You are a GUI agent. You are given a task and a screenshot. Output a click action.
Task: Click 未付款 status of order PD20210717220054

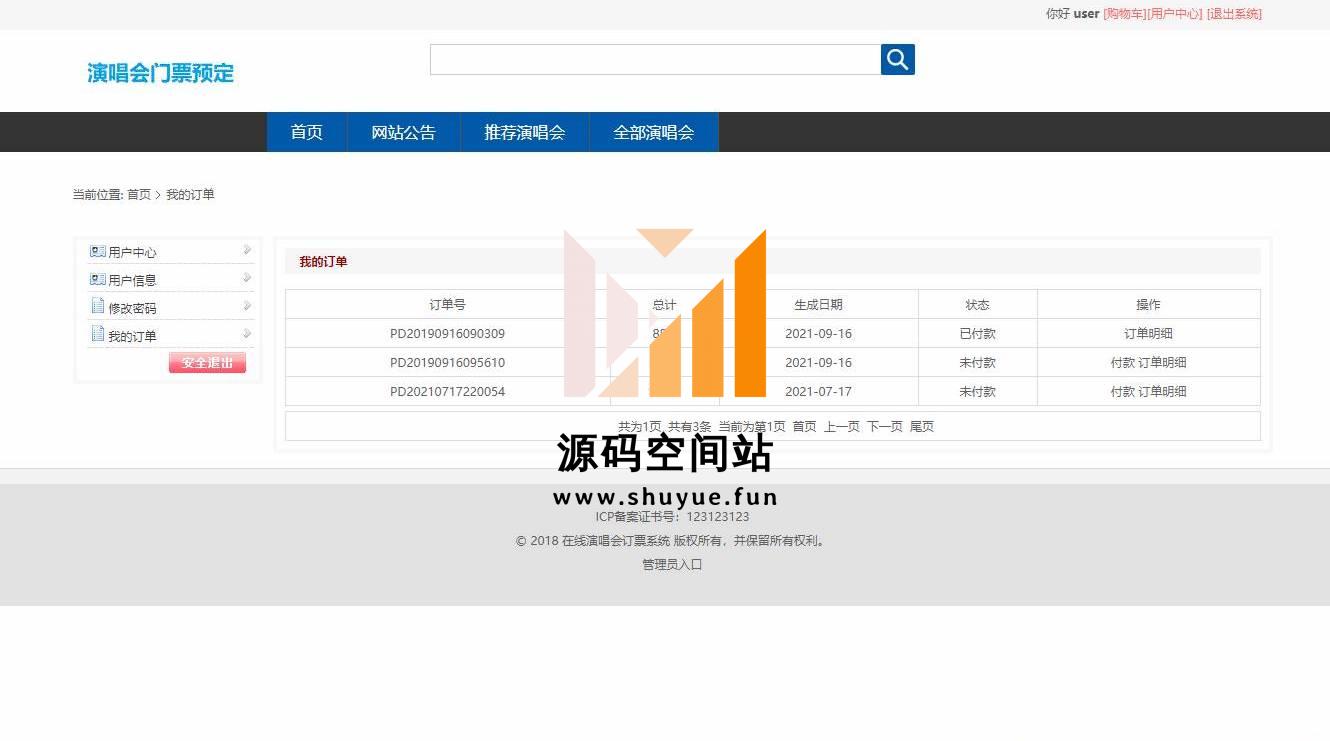click(977, 392)
